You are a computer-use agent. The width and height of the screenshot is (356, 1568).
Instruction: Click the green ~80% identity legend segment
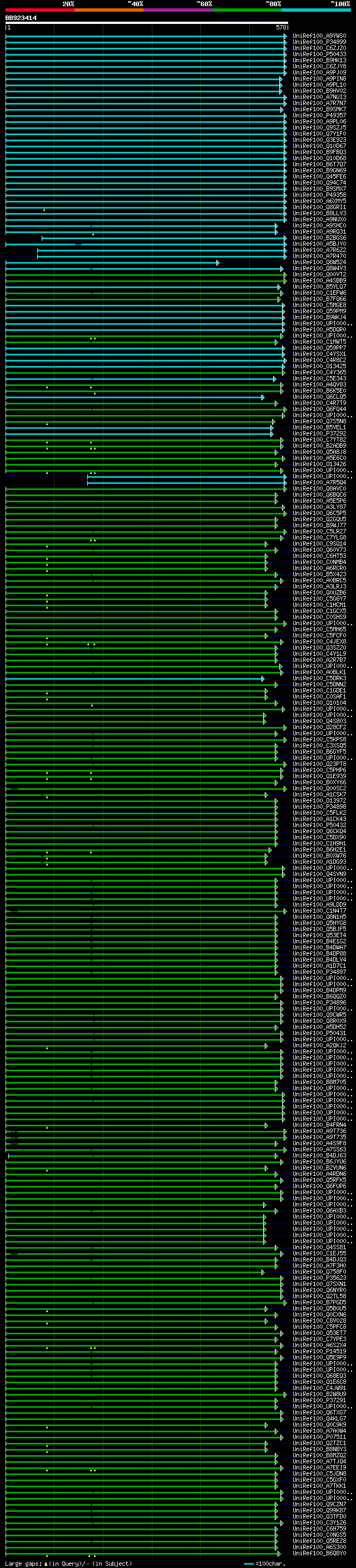click(x=247, y=10)
